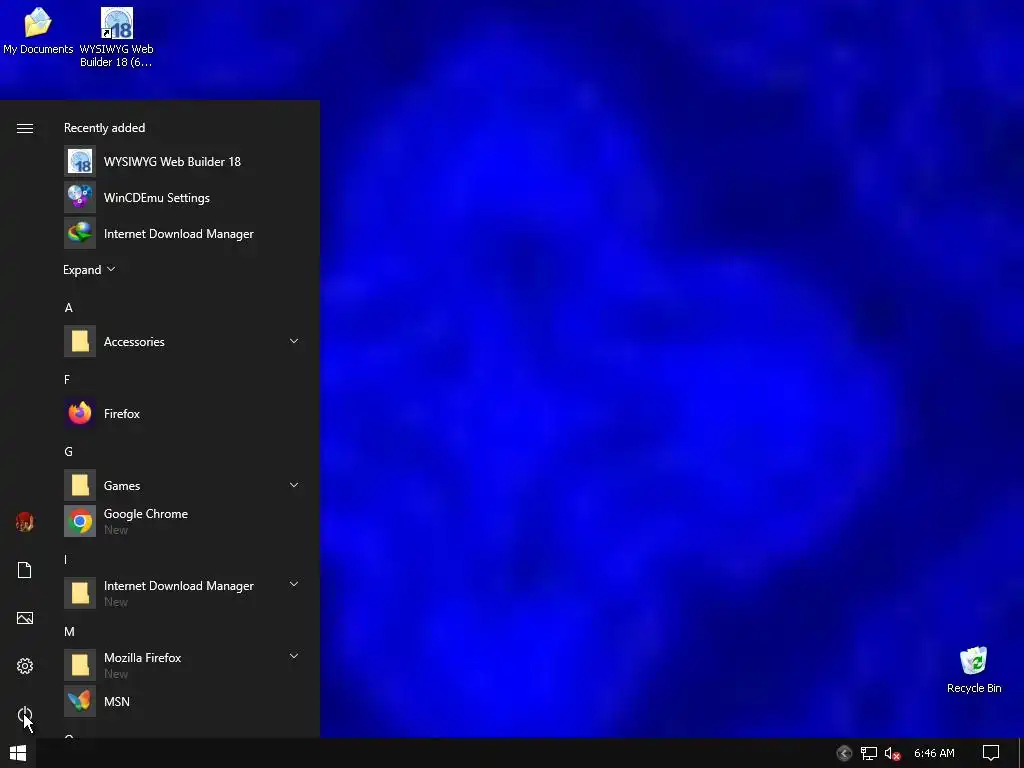Open the WinCDEmu Settings app icon

tap(80, 197)
